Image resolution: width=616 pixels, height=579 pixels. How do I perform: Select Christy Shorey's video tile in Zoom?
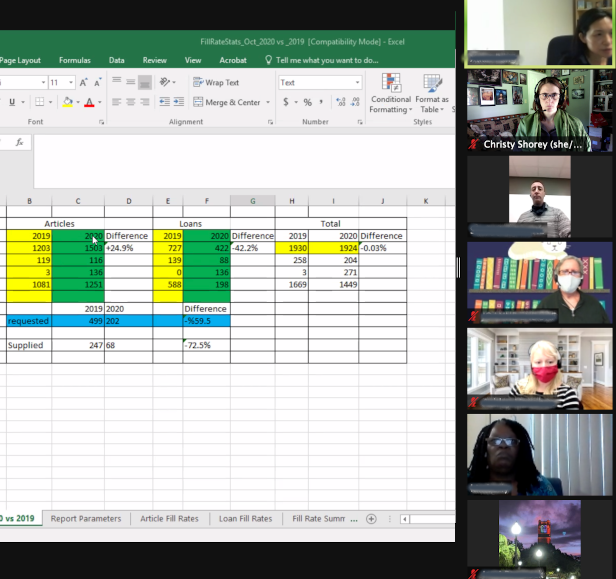click(x=539, y=110)
